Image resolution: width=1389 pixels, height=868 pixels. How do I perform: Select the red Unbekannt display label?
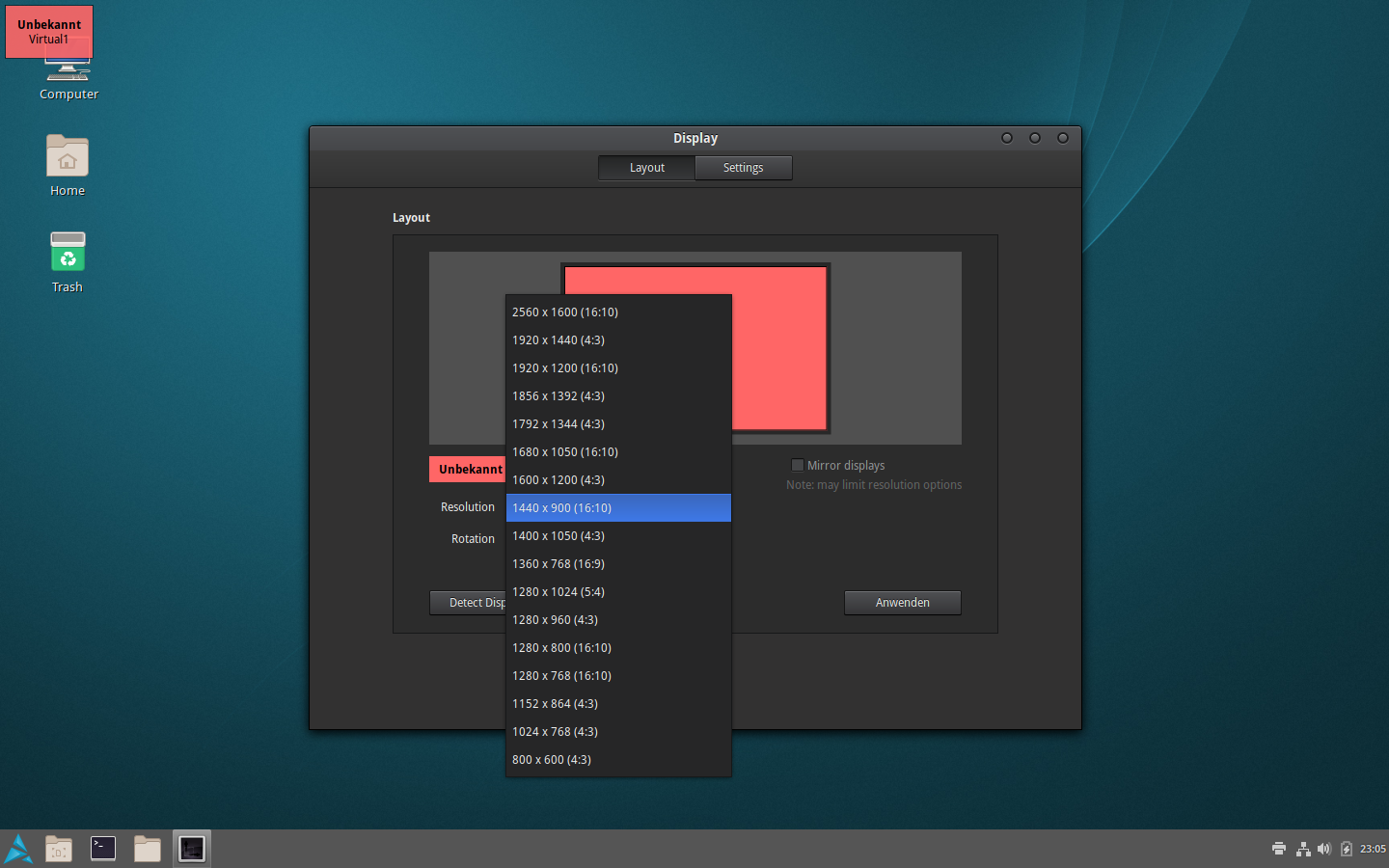coord(468,470)
